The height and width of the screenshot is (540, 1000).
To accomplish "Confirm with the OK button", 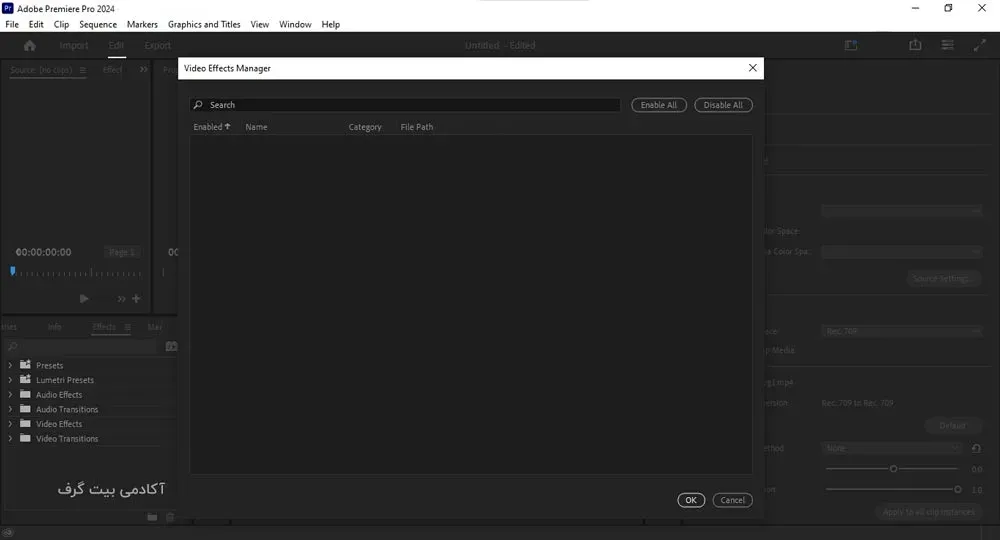I will (691, 500).
